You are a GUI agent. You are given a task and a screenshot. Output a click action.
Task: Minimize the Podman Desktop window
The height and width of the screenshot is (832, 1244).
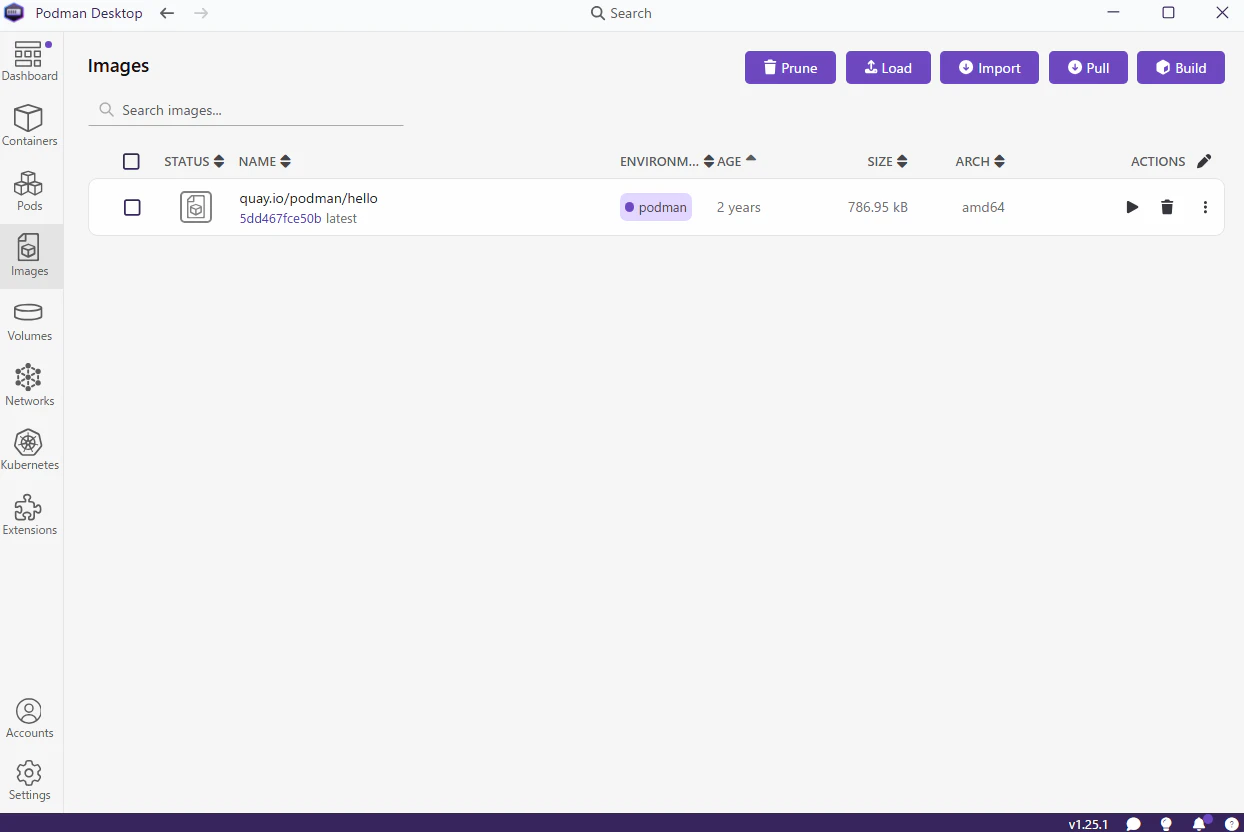1114,13
